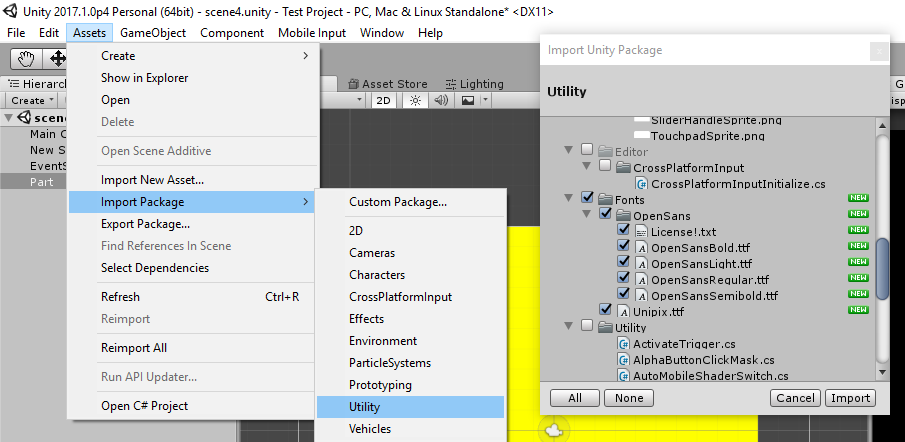Uncheck the OpenSansLight.ttf checkbox
The width and height of the screenshot is (905, 442).
623,261
